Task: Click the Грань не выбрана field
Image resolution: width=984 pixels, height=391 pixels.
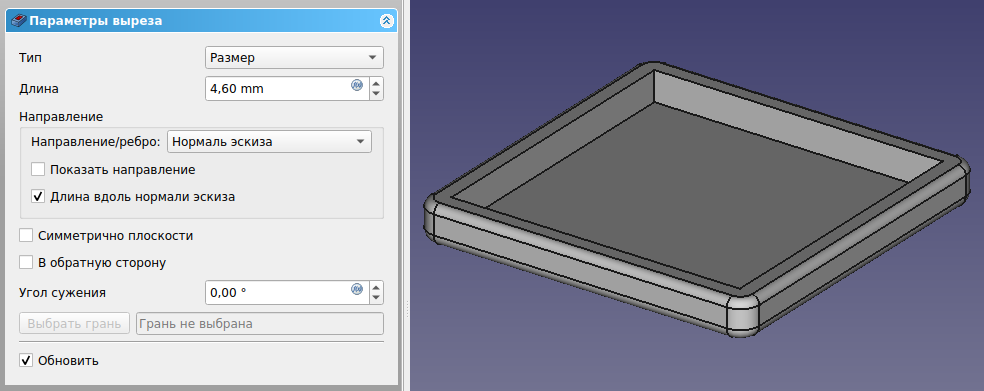Action: pyautogui.click(x=260, y=324)
